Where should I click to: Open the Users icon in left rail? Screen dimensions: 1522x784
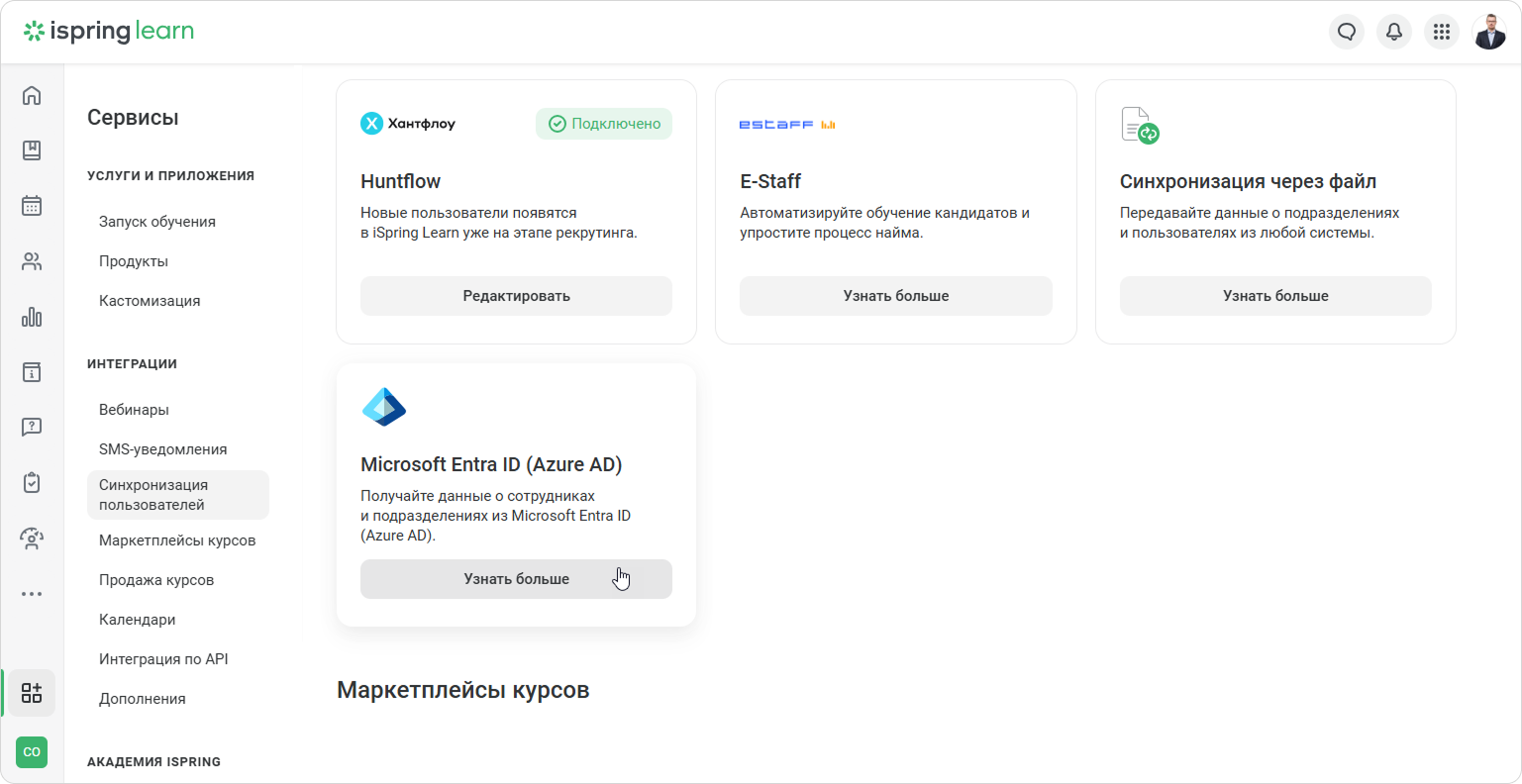point(32,261)
